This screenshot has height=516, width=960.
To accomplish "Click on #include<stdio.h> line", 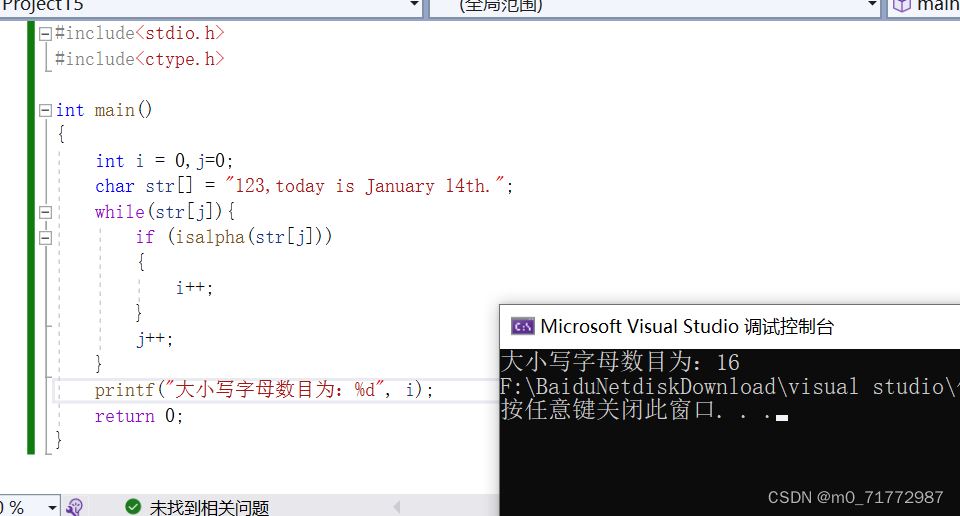I will point(140,33).
